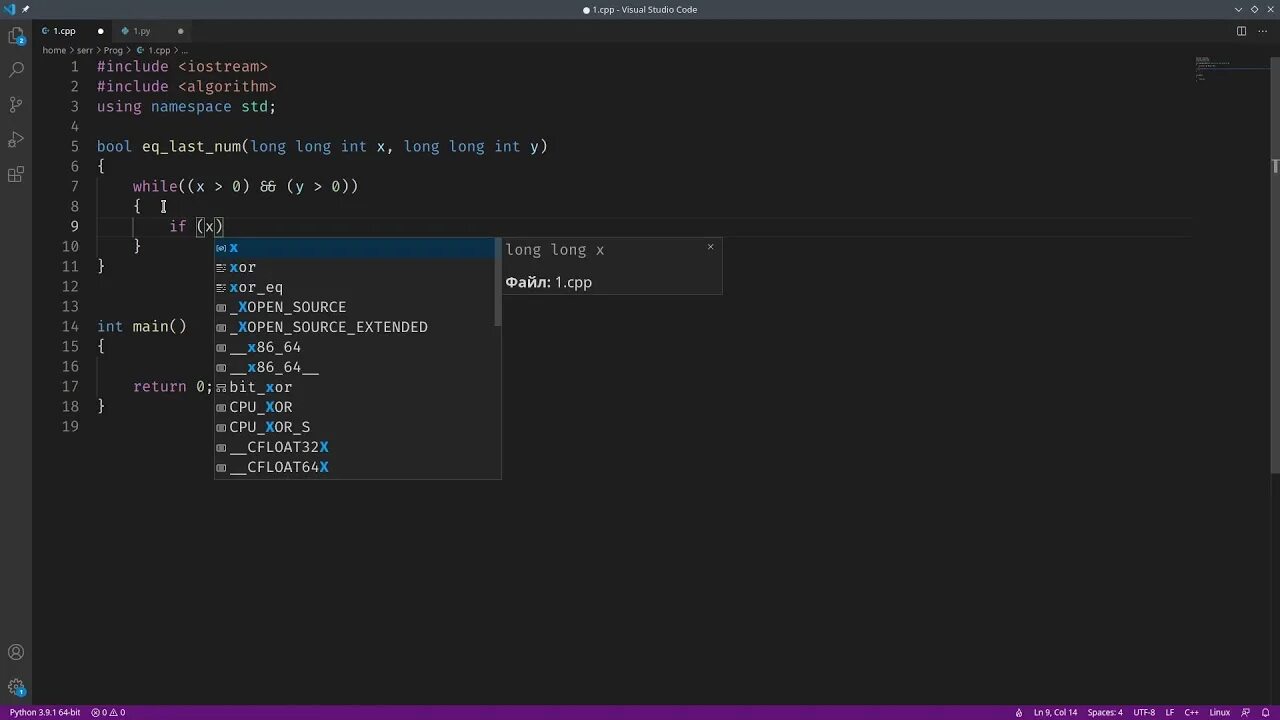Click the pin icon in title bar

26,9
